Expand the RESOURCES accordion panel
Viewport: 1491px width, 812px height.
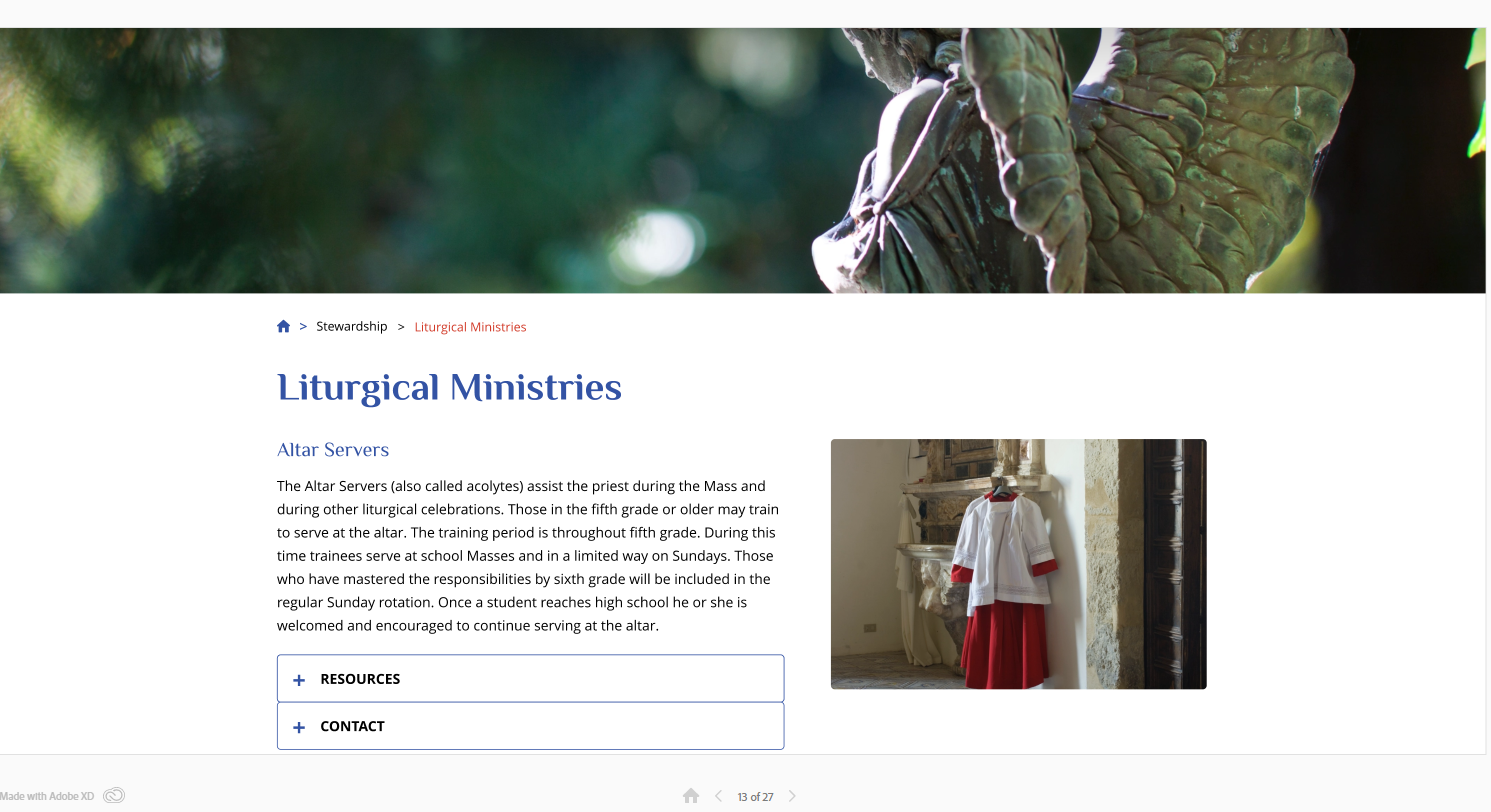pyautogui.click(x=530, y=679)
